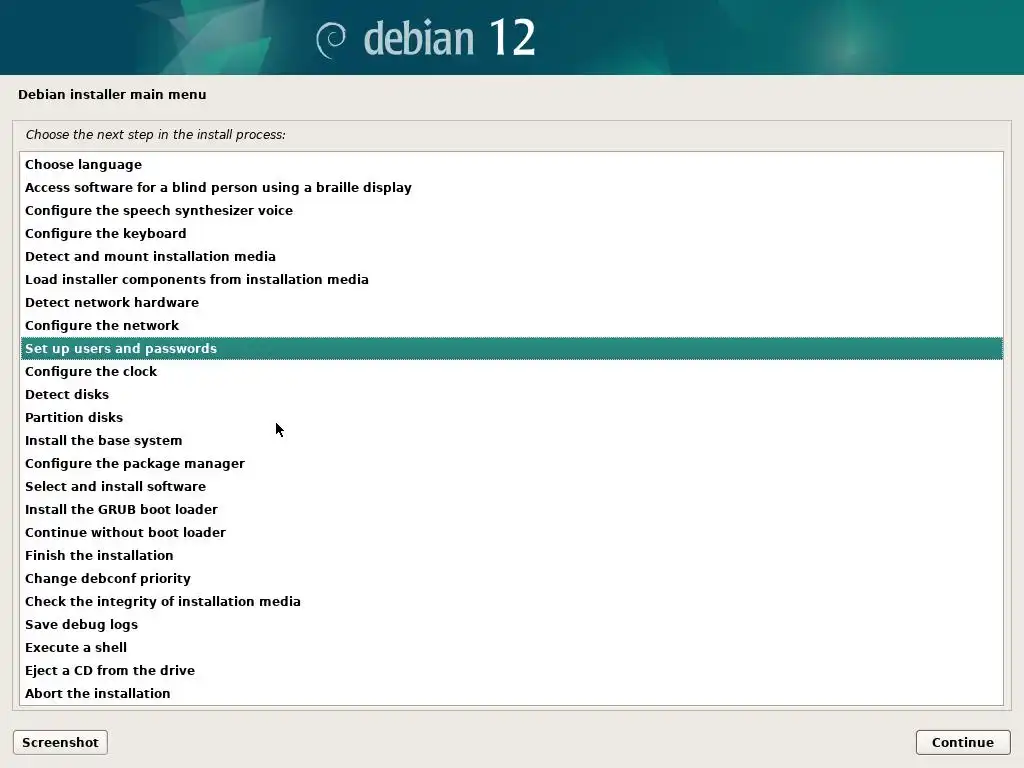Select 'Configure the clock' entry
Screen dimensions: 1024x768
coord(511,371)
